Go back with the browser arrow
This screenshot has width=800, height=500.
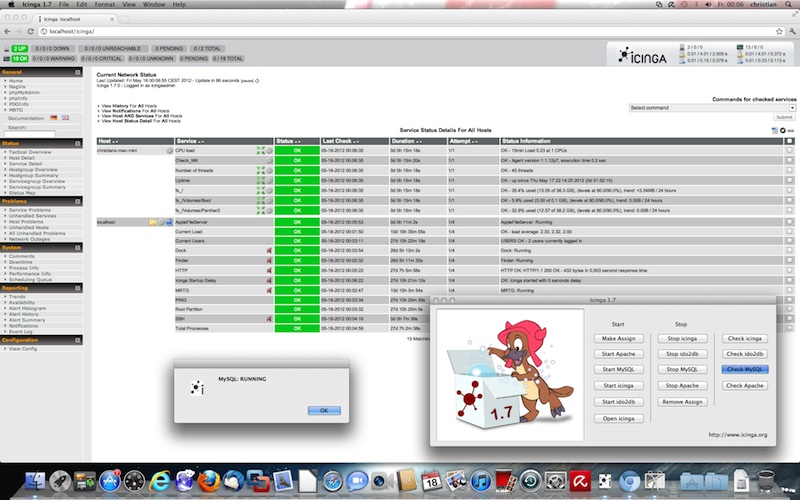coord(7,32)
